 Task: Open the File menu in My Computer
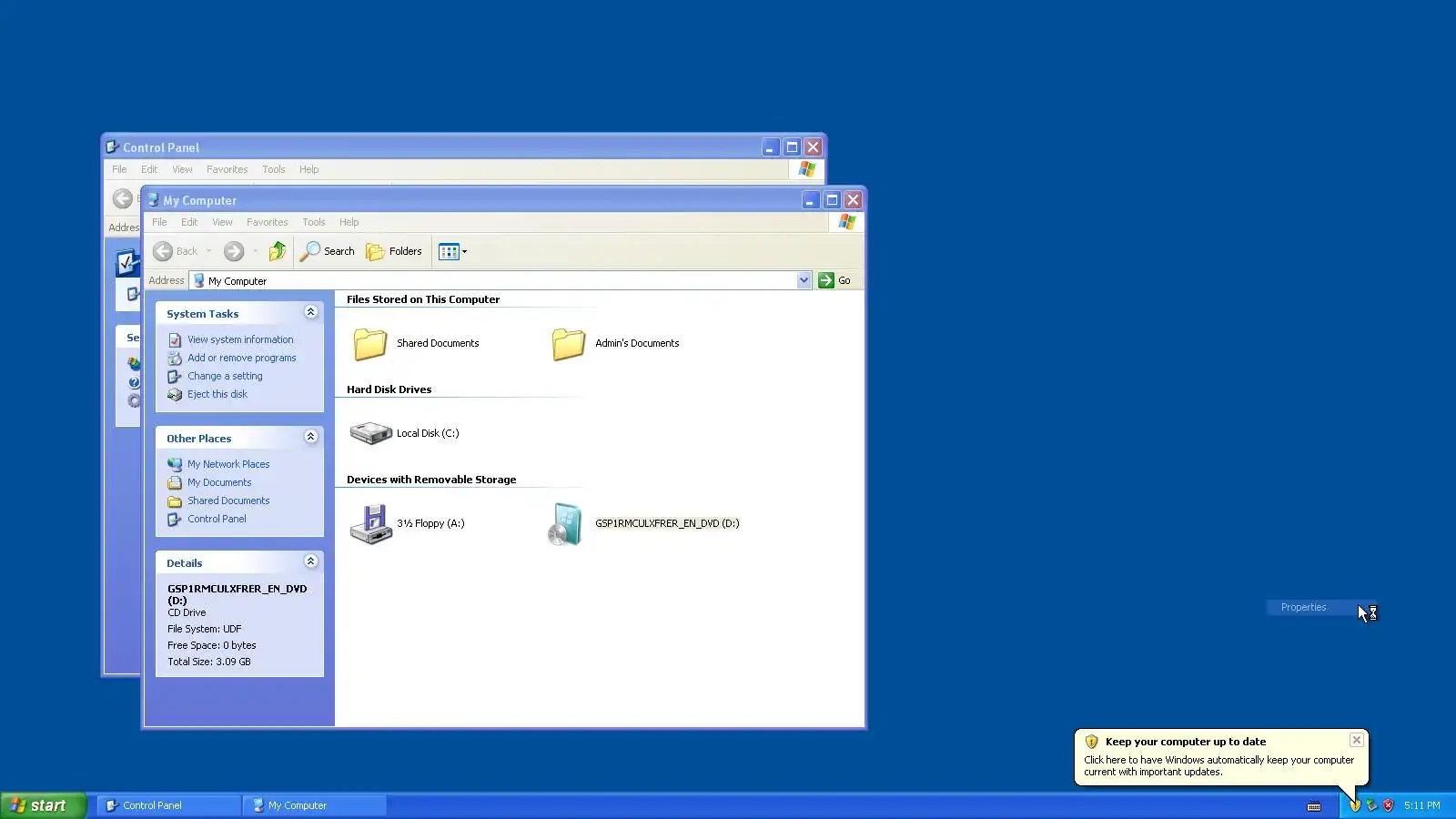(159, 222)
